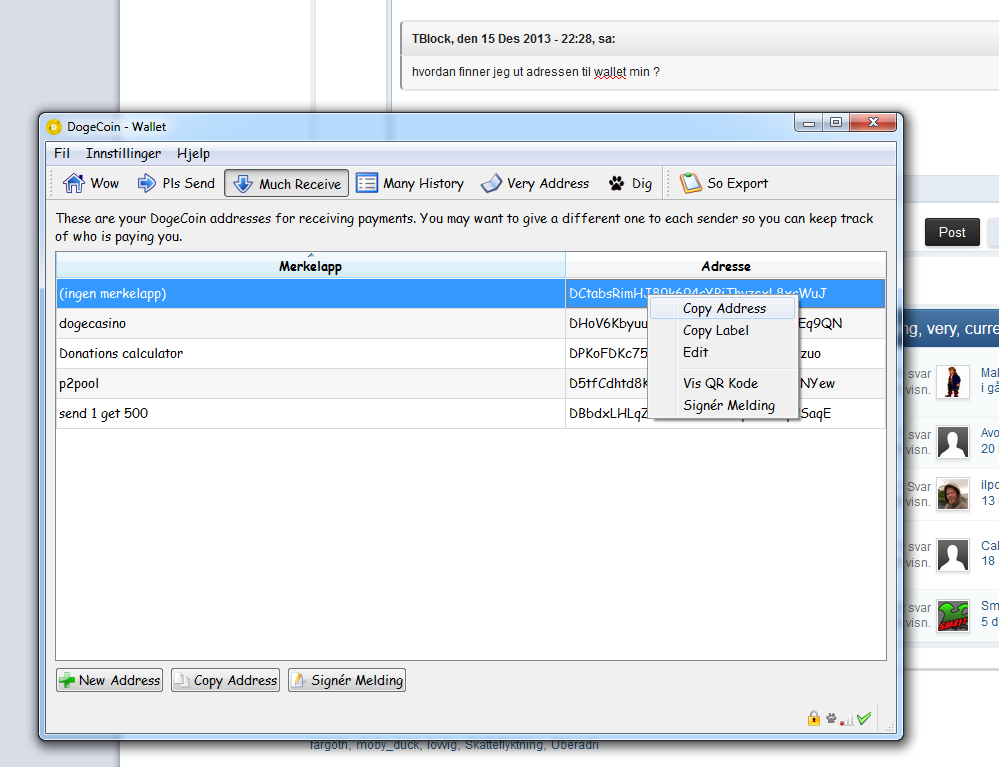Screen dimensions: 999x767
Task: Open the Many History tab
Action: (x=409, y=183)
